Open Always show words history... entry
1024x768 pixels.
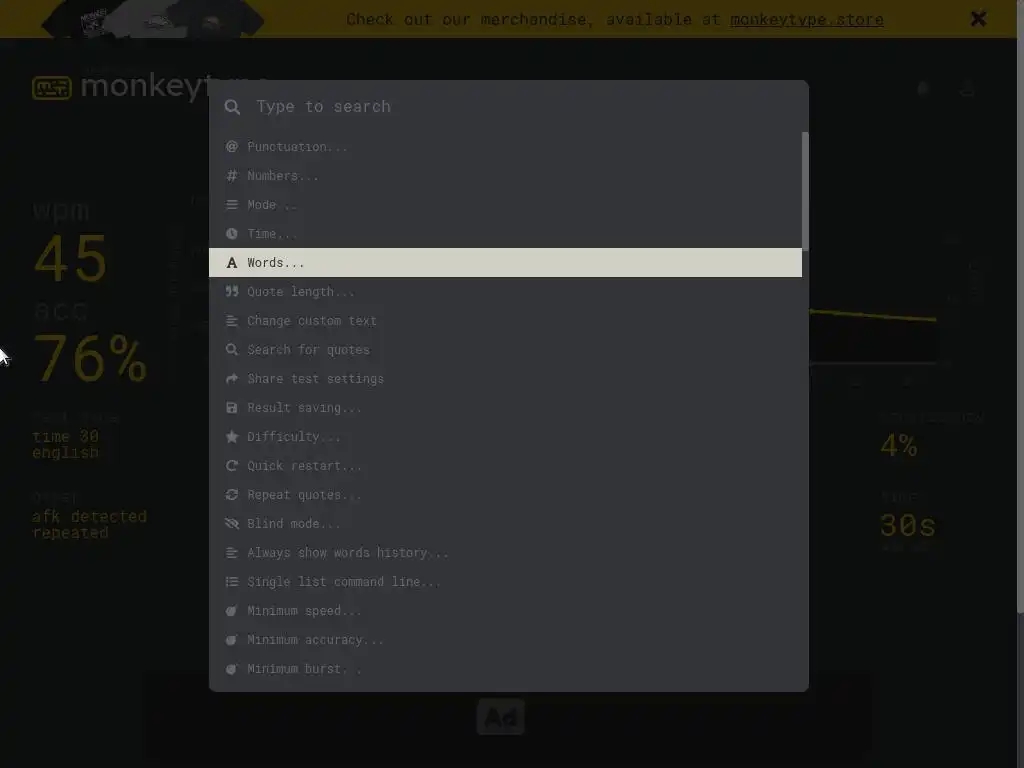click(x=505, y=552)
